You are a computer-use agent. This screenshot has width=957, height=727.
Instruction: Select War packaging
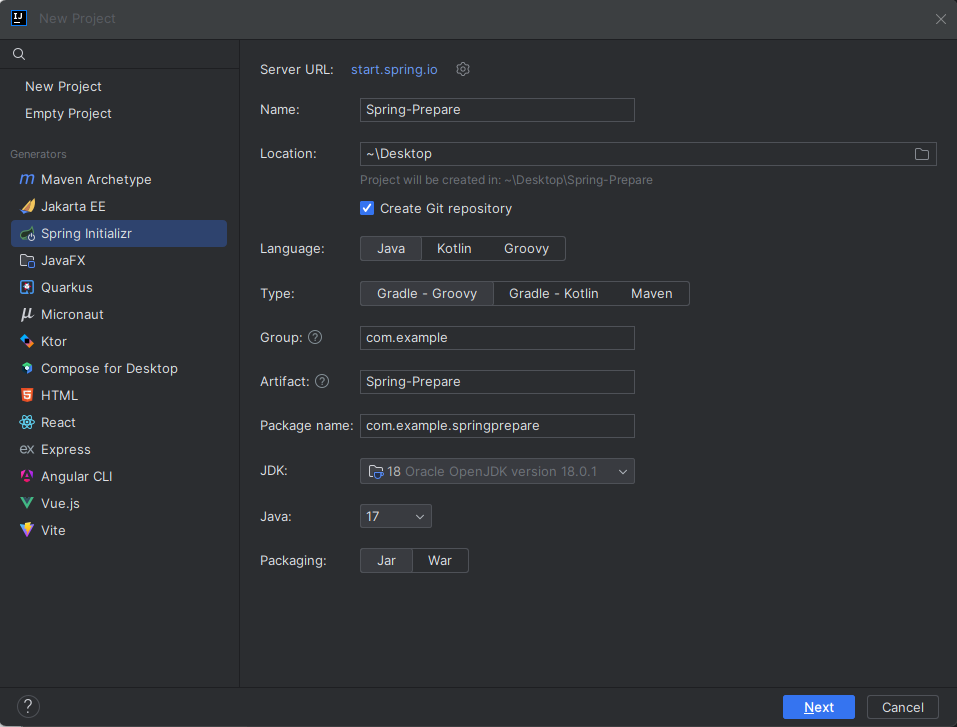pyautogui.click(x=439, y=560)
